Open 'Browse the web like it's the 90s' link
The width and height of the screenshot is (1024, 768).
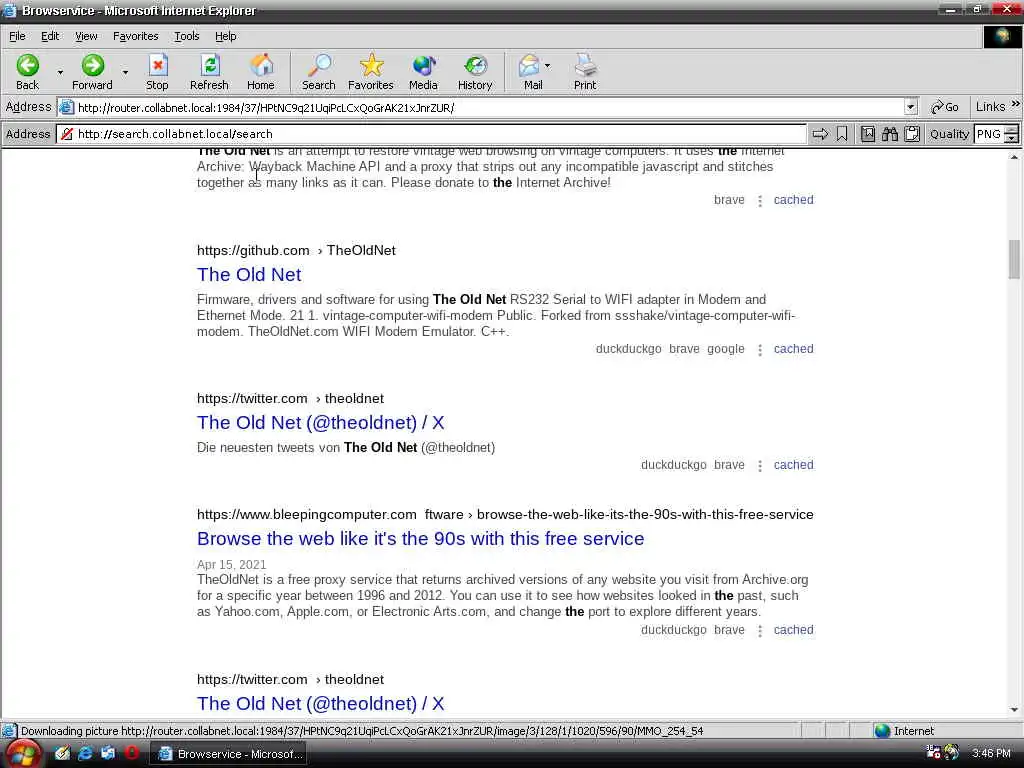[x=420, y=538]
